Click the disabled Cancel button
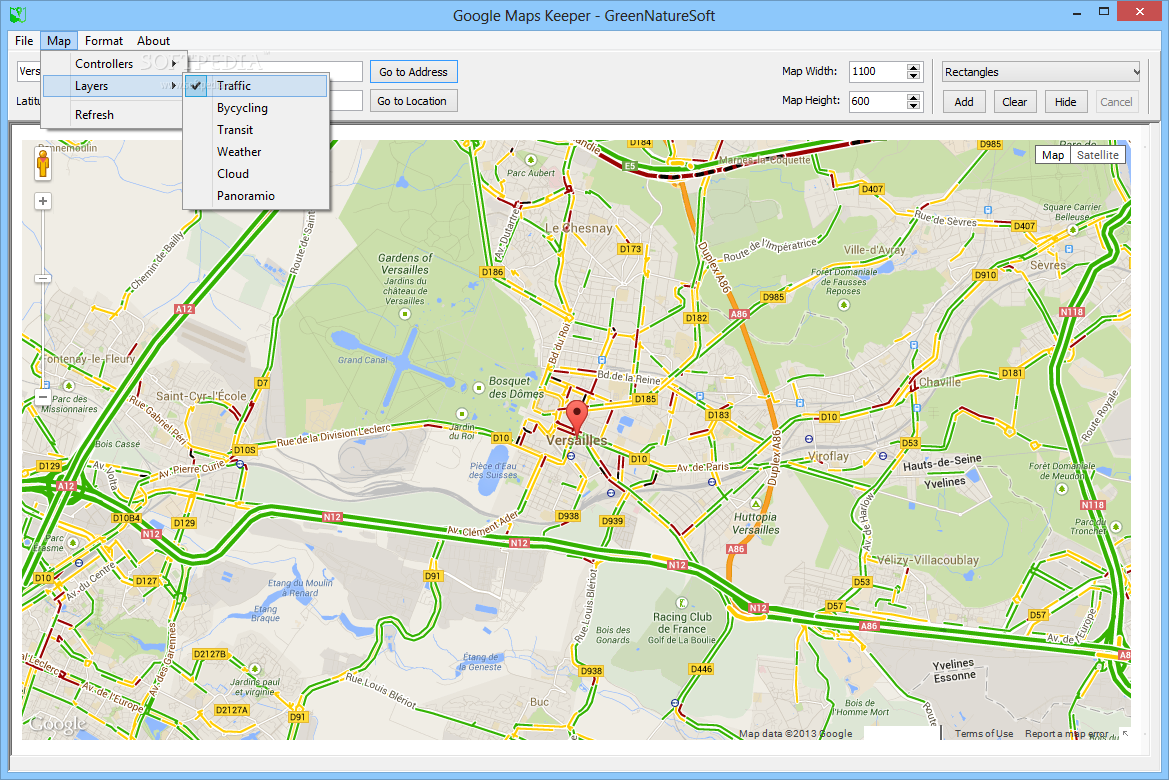The height and width of the screenshot is (780, 1169). coord(1116,102)
